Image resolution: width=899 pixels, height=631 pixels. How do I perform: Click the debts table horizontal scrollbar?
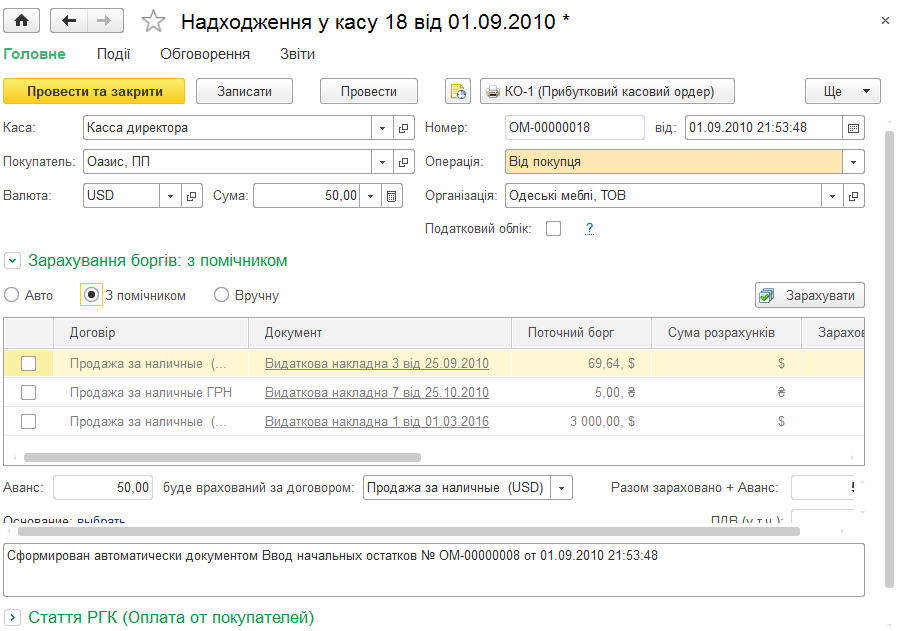[222, 457]
